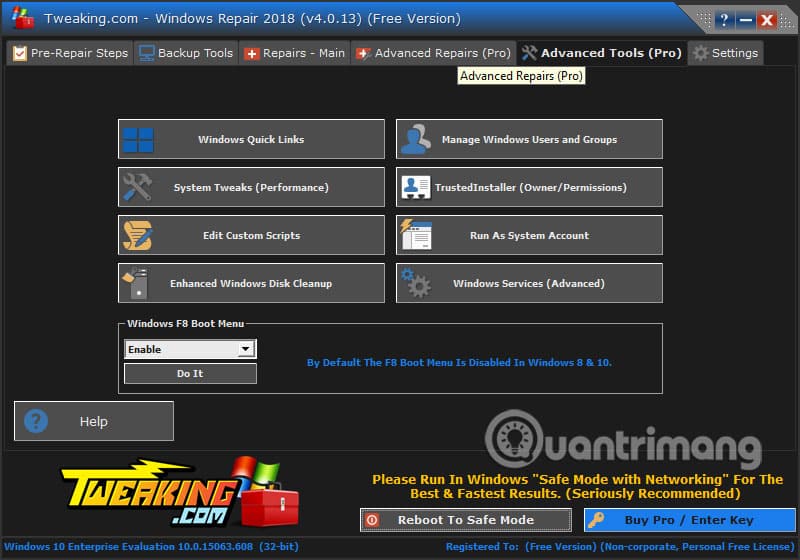
Task: Click the red cross icon on Repairs - Main tab
Action: point(252,54)
